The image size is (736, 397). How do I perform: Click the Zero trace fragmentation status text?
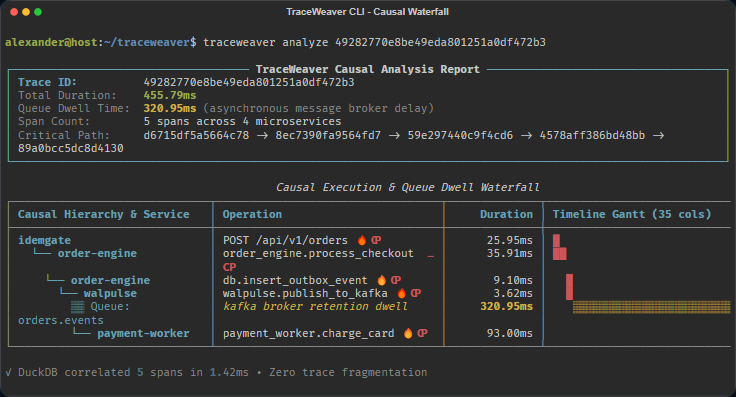(x=348, y=373)
